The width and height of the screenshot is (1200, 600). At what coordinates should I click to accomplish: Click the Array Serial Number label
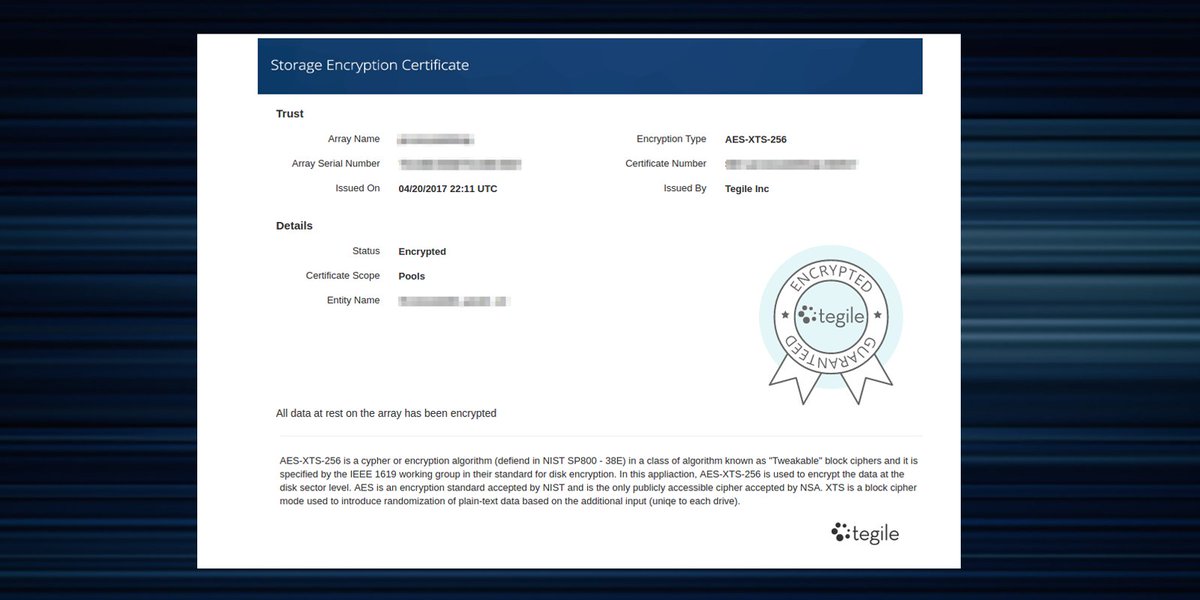tap(336, 163)
